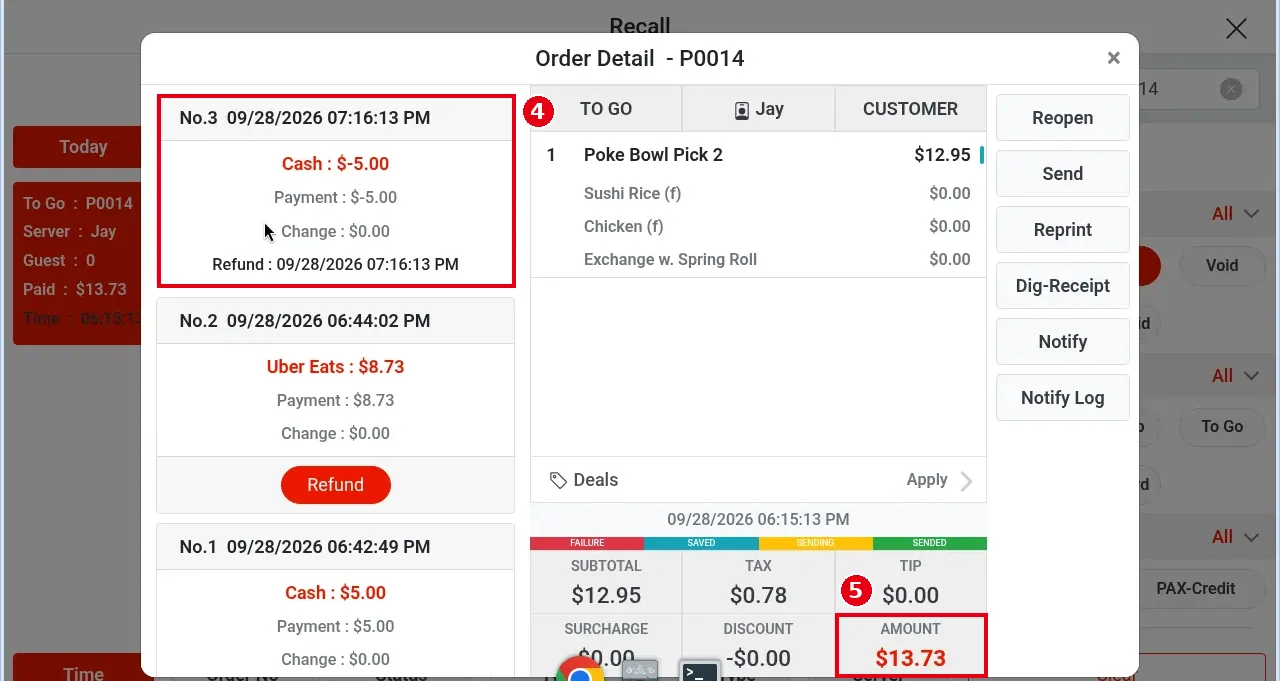The width and height of the screenshot is (1280, 681).
Task: Click the tag icon beside Deals
Action: tap(559, 480)
